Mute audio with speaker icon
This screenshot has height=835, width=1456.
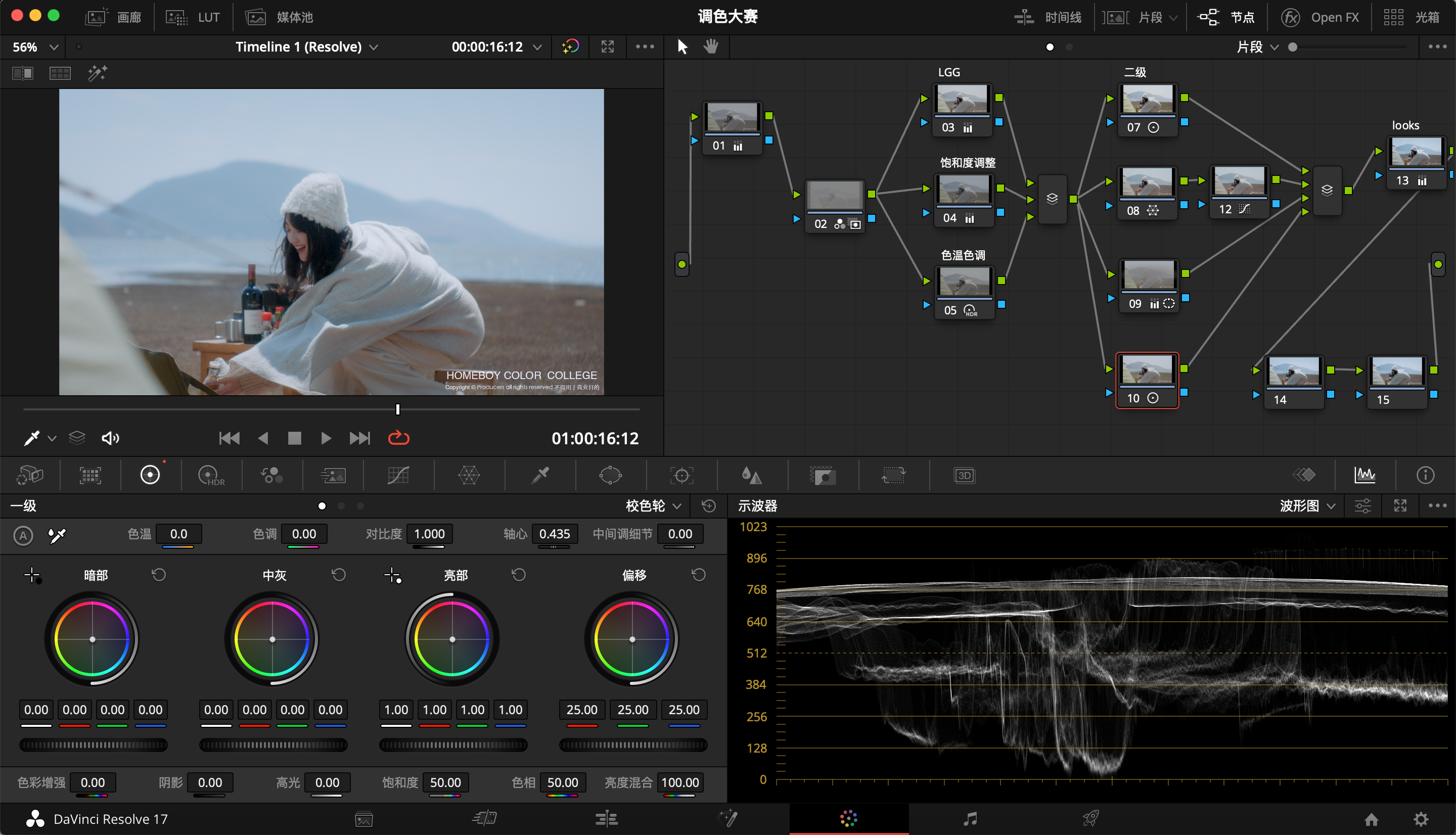pos(110,438)
